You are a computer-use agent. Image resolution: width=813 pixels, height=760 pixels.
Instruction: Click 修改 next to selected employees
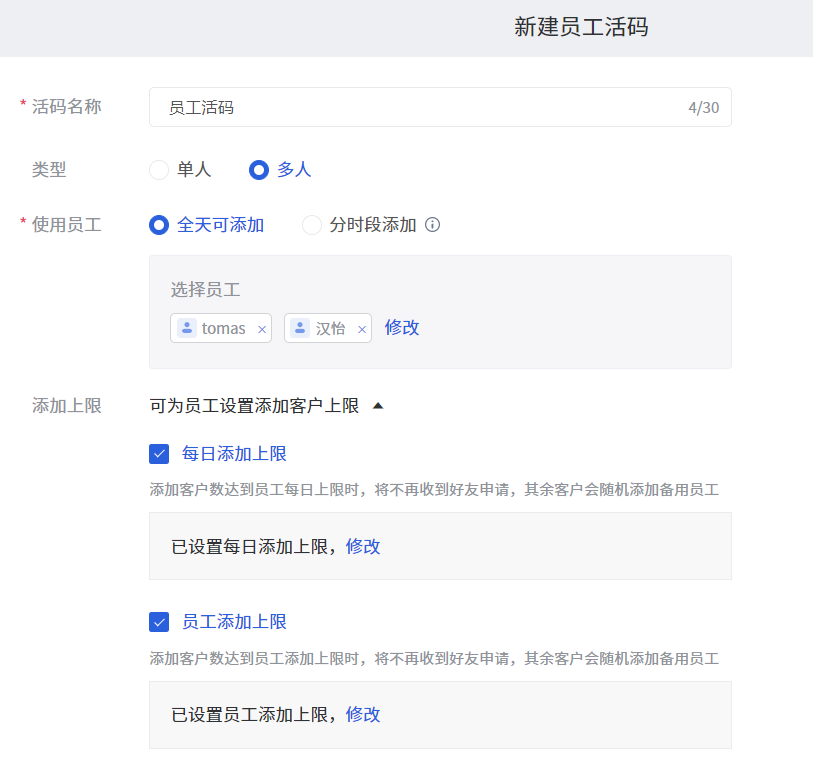pos(402,328)
